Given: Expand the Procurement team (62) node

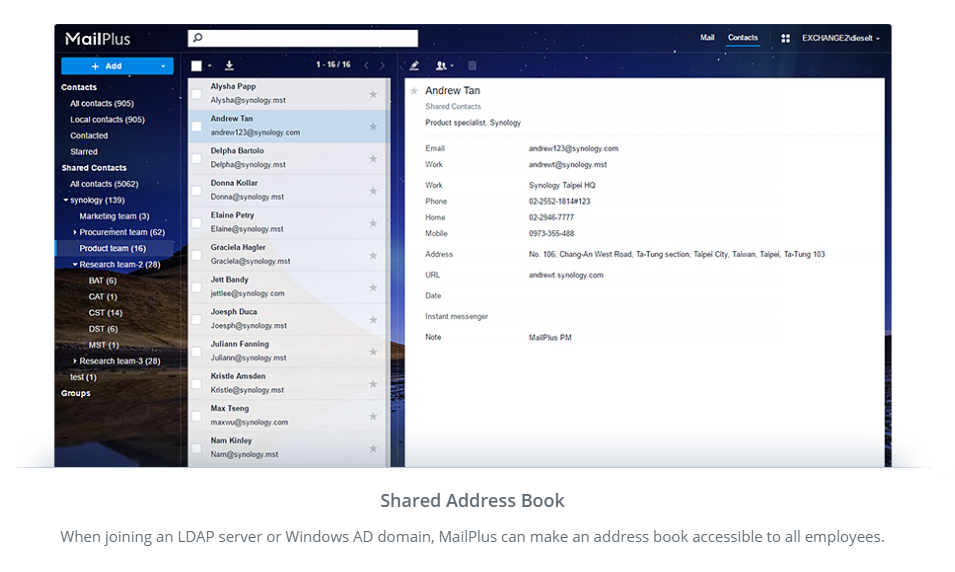Looking at the screenshot, I should [75, 232].
